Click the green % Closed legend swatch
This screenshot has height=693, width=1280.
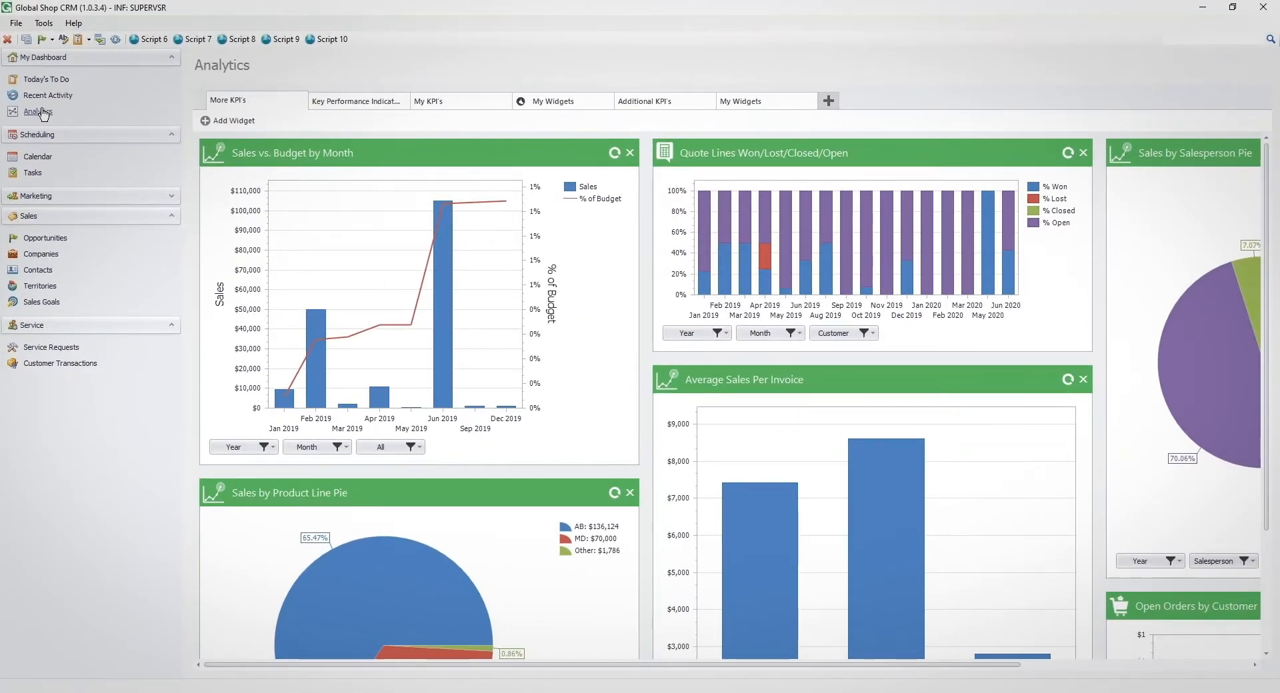pyautogui.click(x=1033, y=211)
